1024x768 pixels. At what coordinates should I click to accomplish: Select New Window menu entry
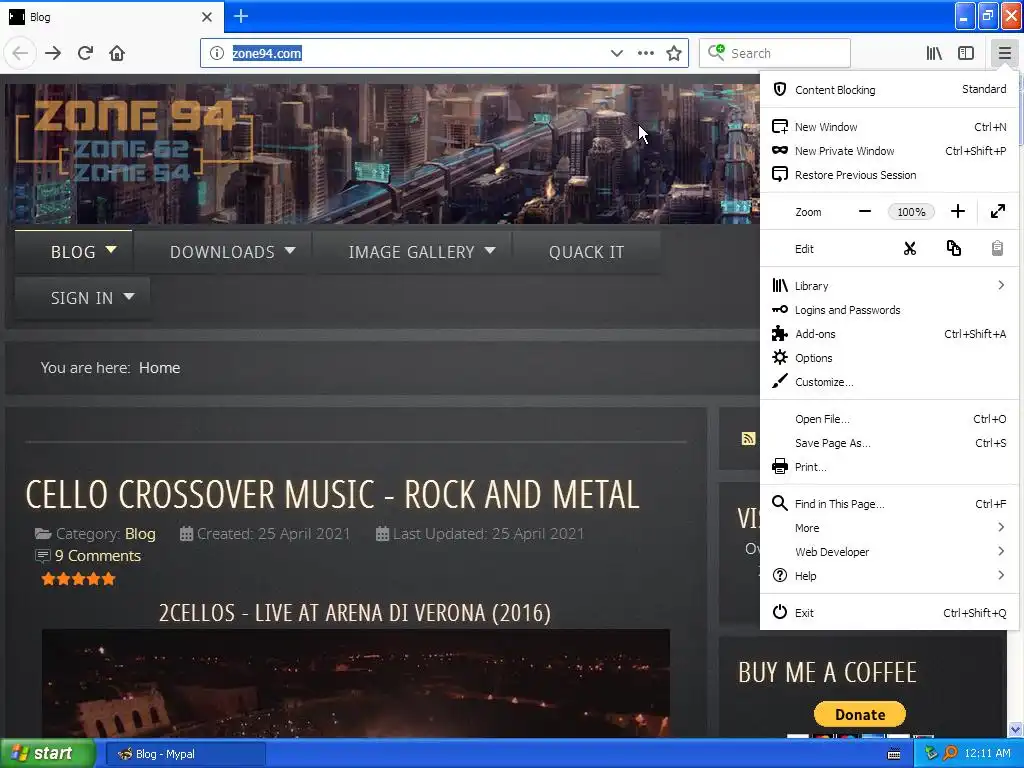point(889,127)
